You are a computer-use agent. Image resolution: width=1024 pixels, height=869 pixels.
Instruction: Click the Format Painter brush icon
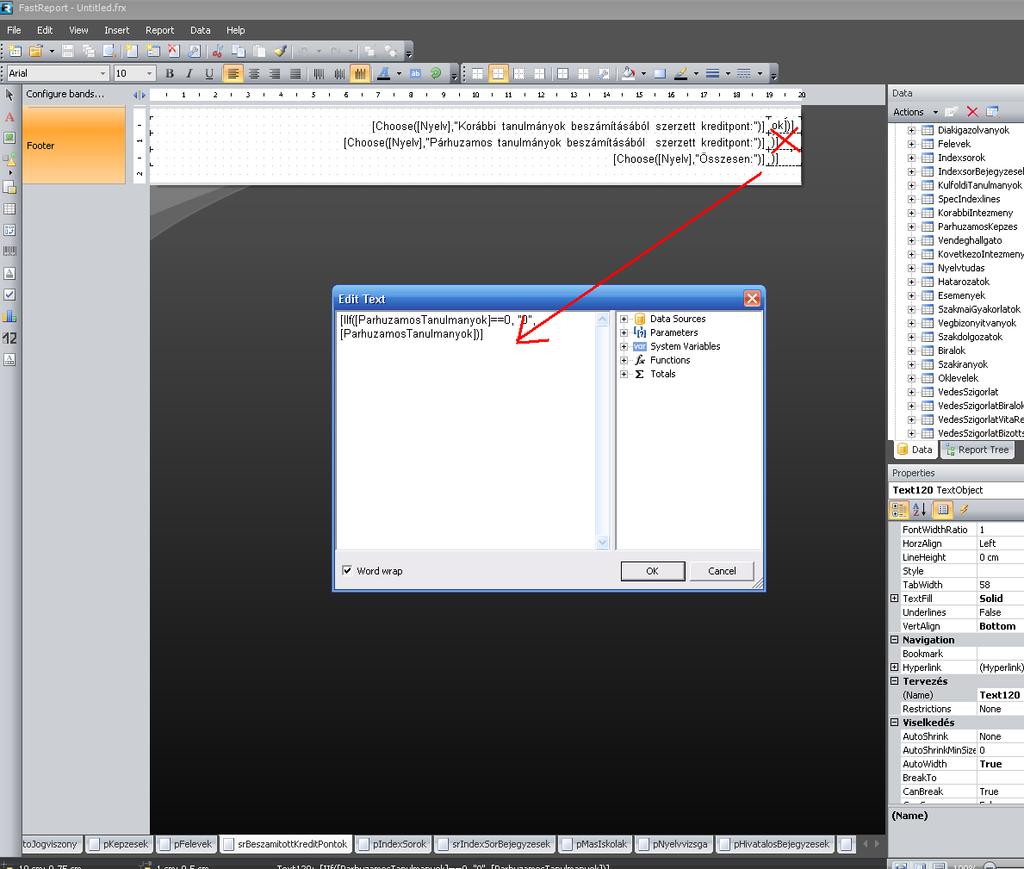tap(280, 51)
